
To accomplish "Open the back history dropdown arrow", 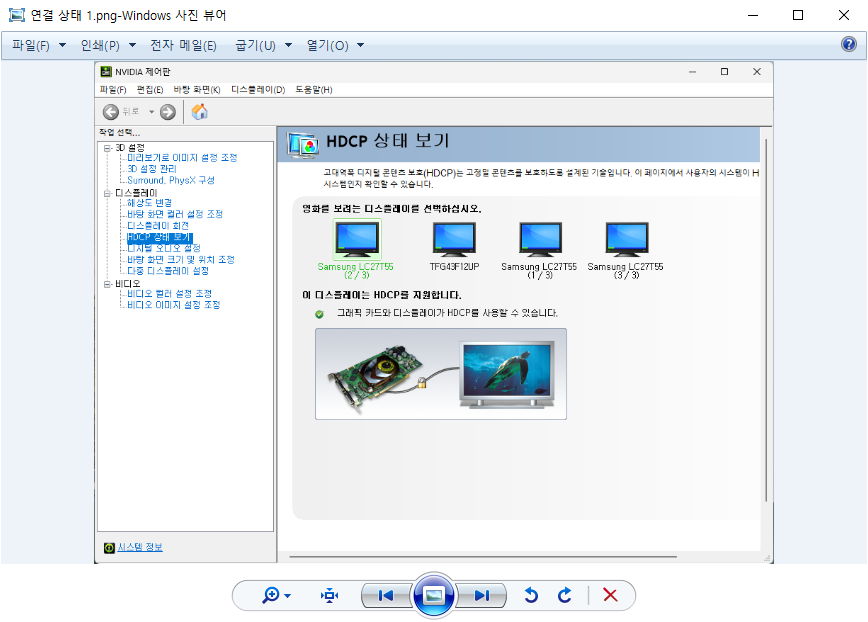I will pyautogui.click(x=151, y=112).
